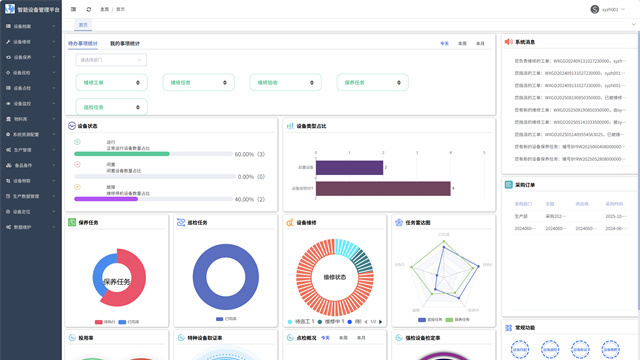Expand the 数据维护 sidebar chevron
Viewport: 640px width, 360px height.
tap(53, 227)
